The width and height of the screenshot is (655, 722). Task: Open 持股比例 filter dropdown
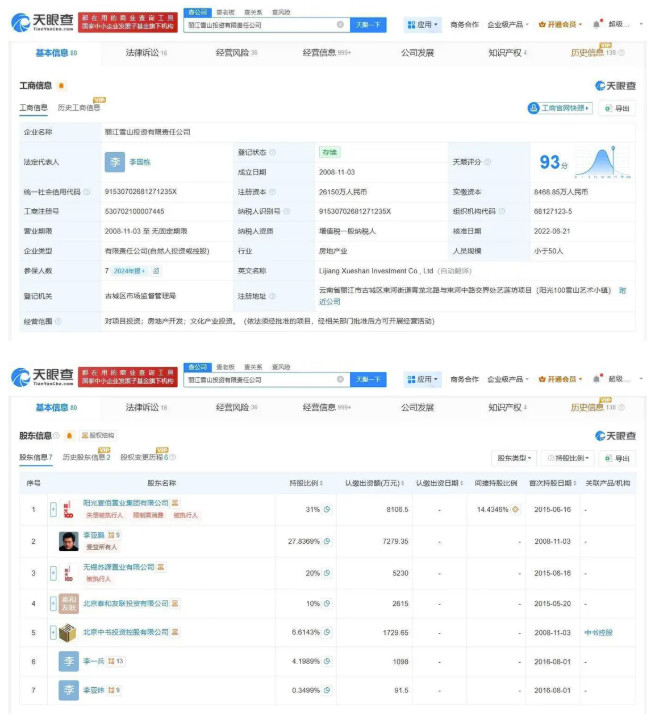[x=571, y=457]
